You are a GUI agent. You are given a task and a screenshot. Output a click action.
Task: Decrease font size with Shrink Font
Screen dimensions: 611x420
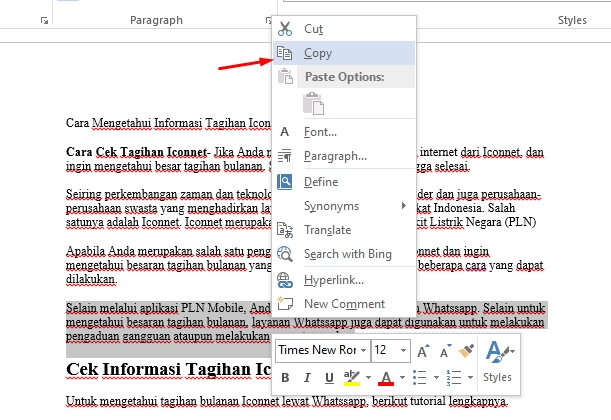445,351
